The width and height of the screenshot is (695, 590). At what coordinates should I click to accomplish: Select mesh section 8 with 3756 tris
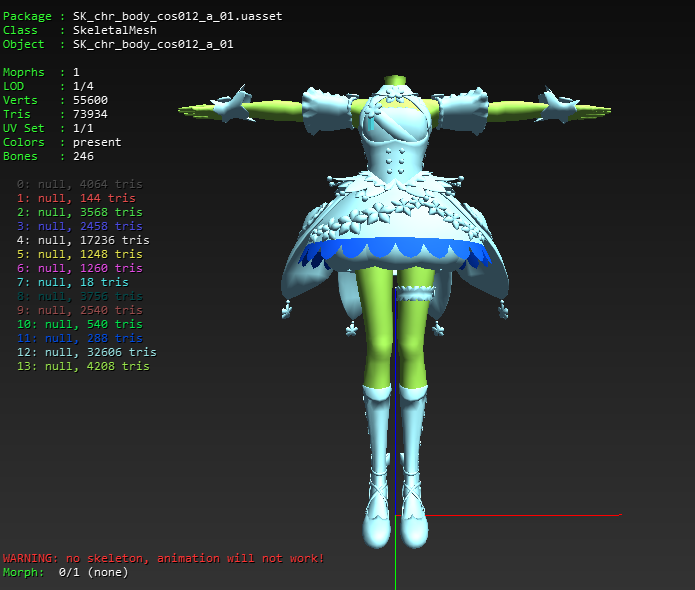(80, 297)
